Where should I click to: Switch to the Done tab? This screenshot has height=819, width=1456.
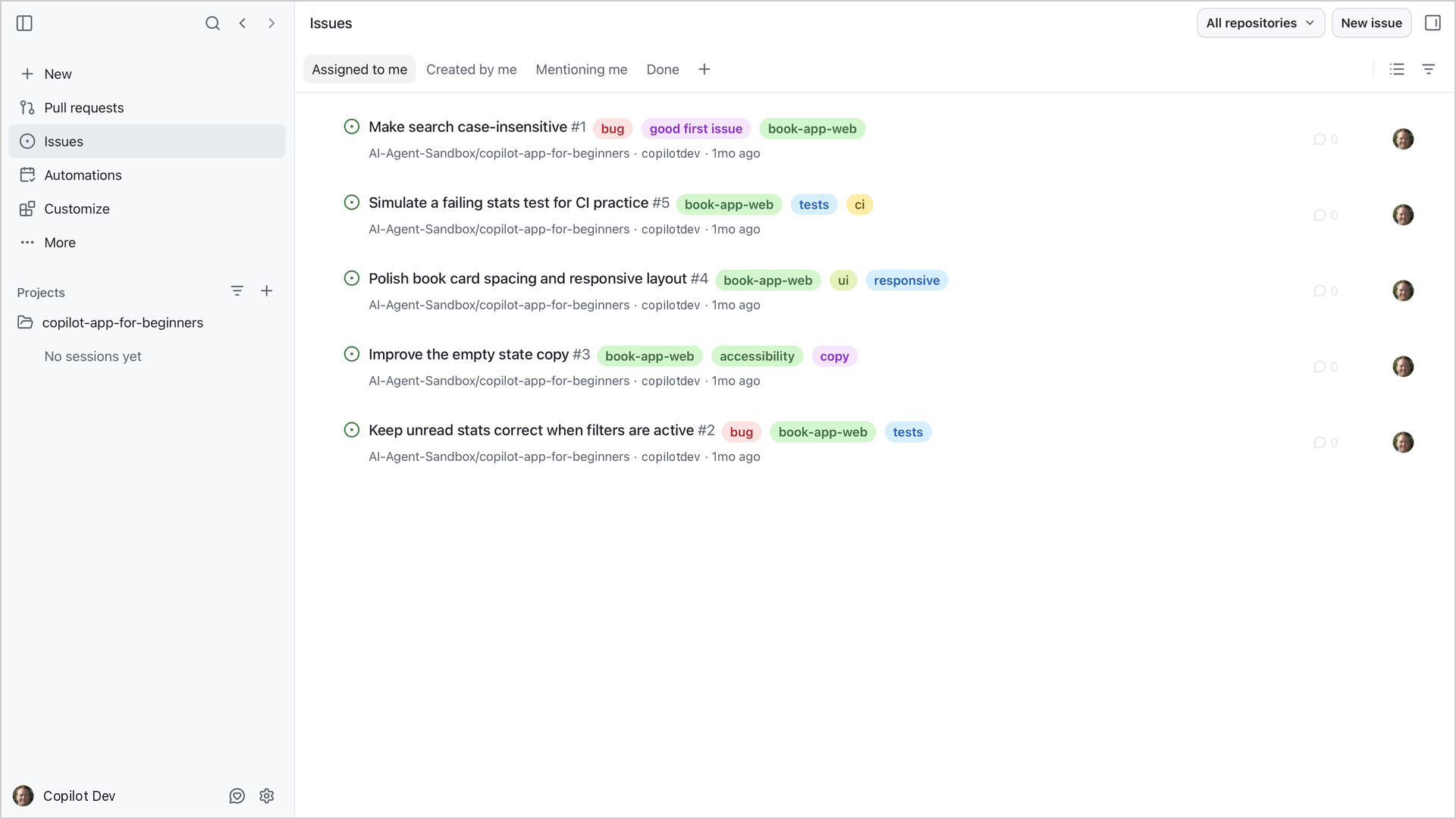point(663,70)
